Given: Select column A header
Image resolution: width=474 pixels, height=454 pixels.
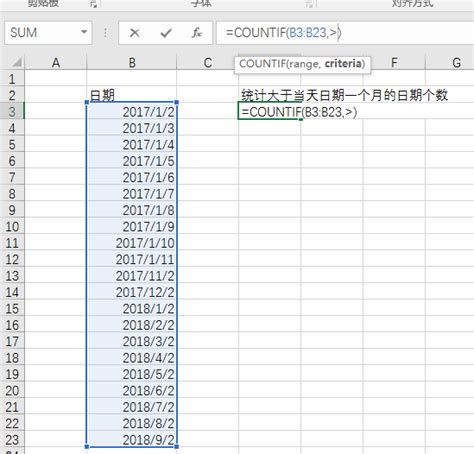Looking at the screenshot, I should tap(56, 62).
